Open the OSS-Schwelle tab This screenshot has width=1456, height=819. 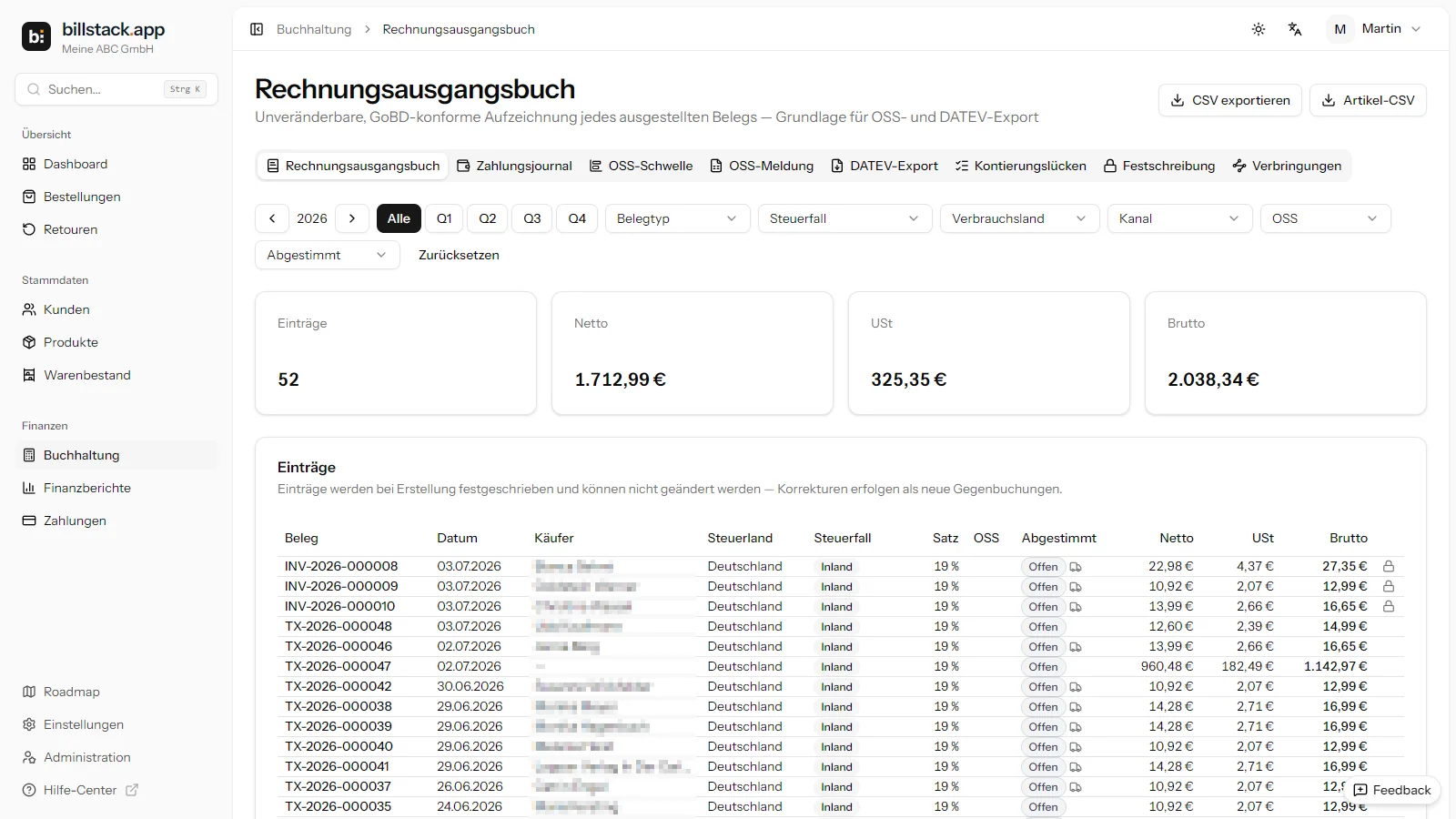pos(641,166)
